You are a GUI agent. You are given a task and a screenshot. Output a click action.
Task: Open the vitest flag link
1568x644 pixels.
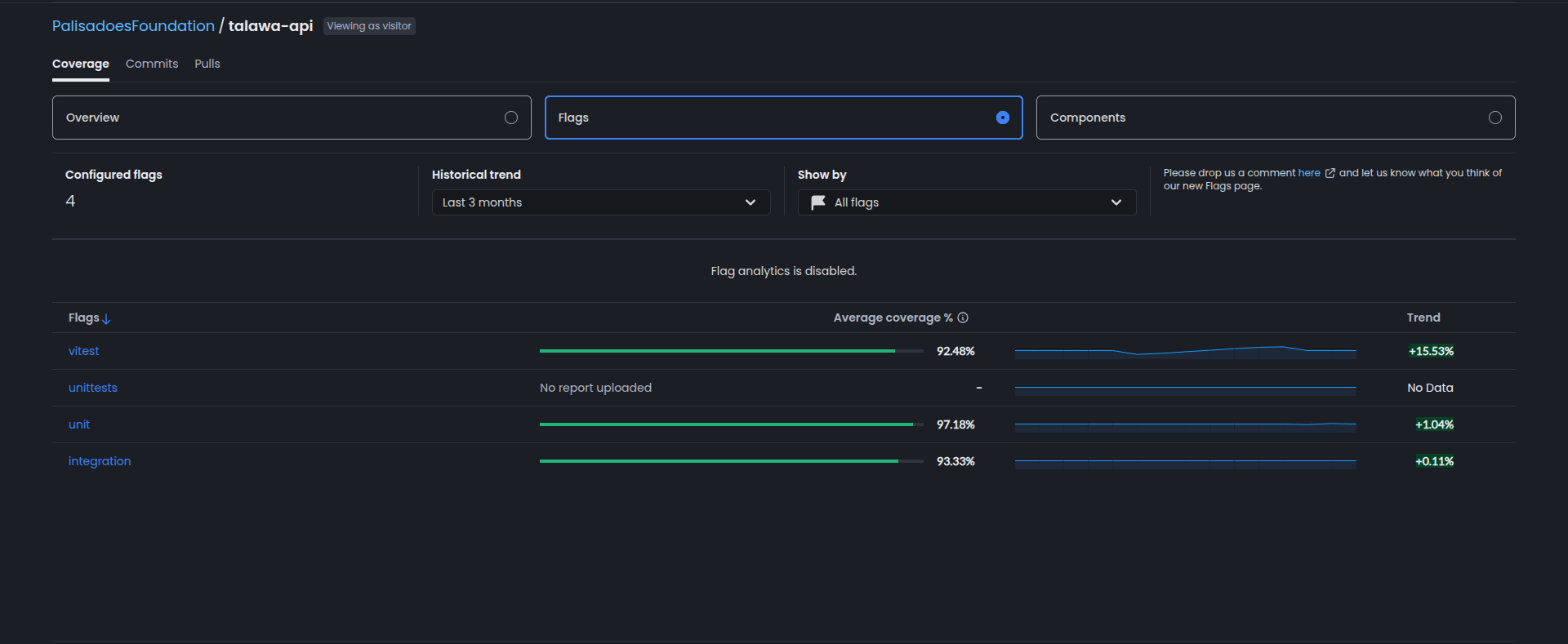83,351
